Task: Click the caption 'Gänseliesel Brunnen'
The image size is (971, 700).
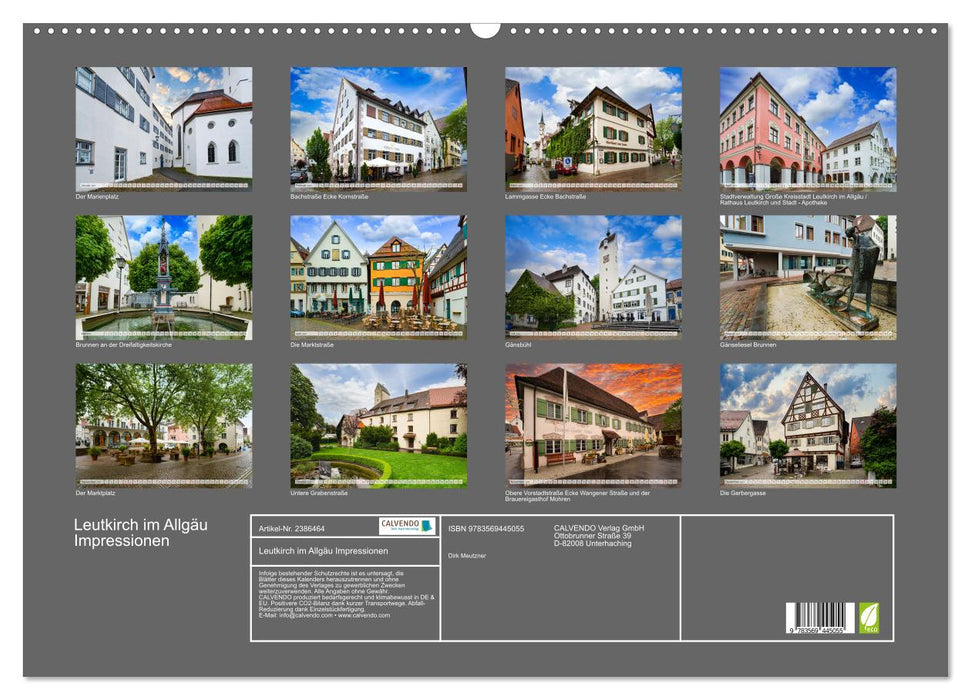Action: pos(747,344)
